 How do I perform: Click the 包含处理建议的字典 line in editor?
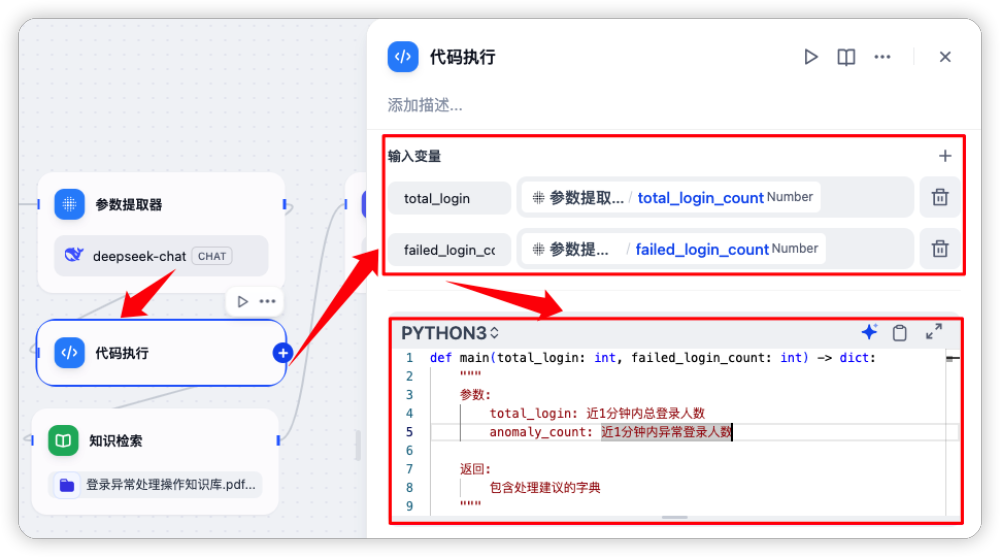(545, 487)
